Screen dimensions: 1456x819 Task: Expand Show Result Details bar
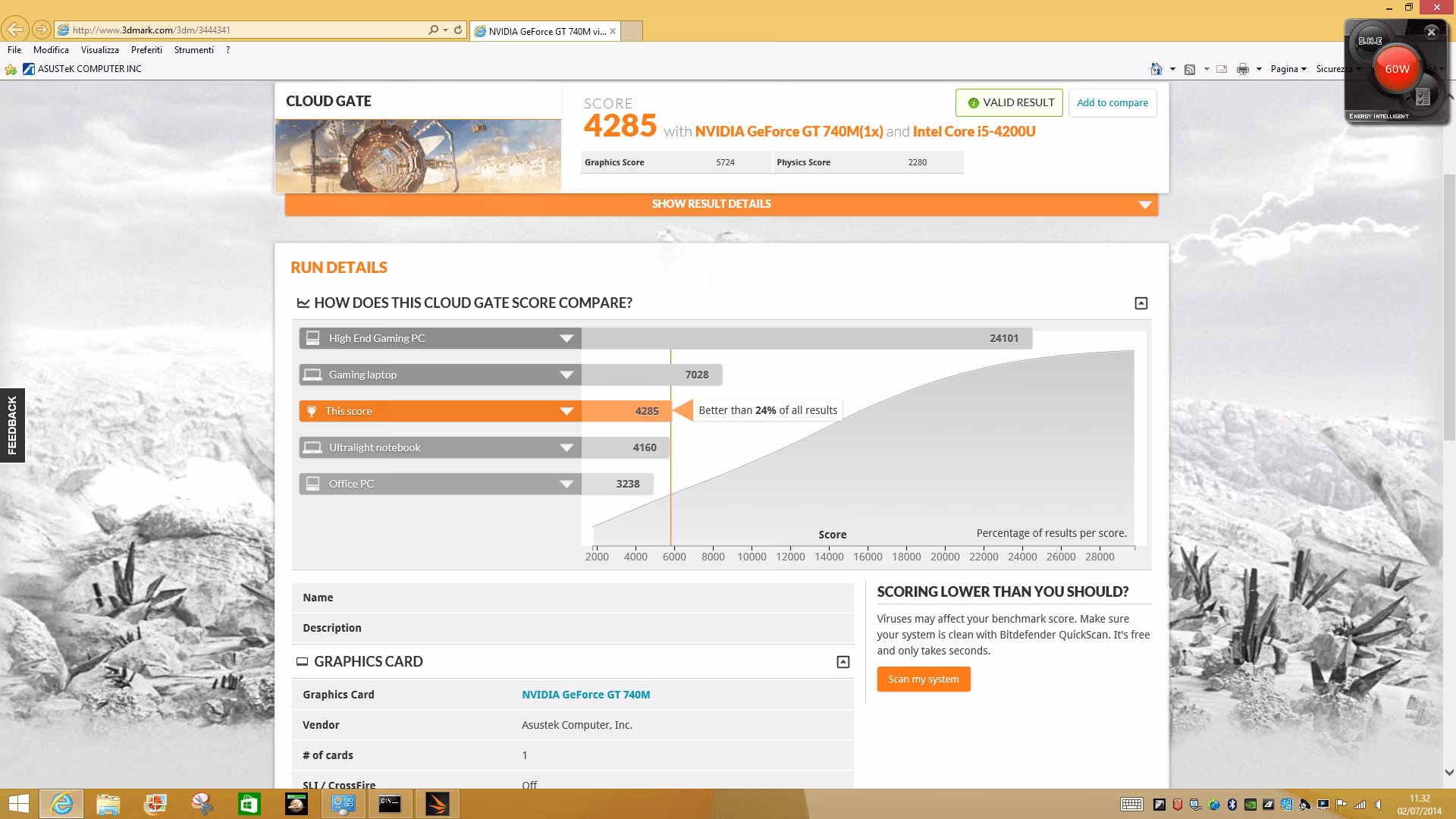pos(721,204)
